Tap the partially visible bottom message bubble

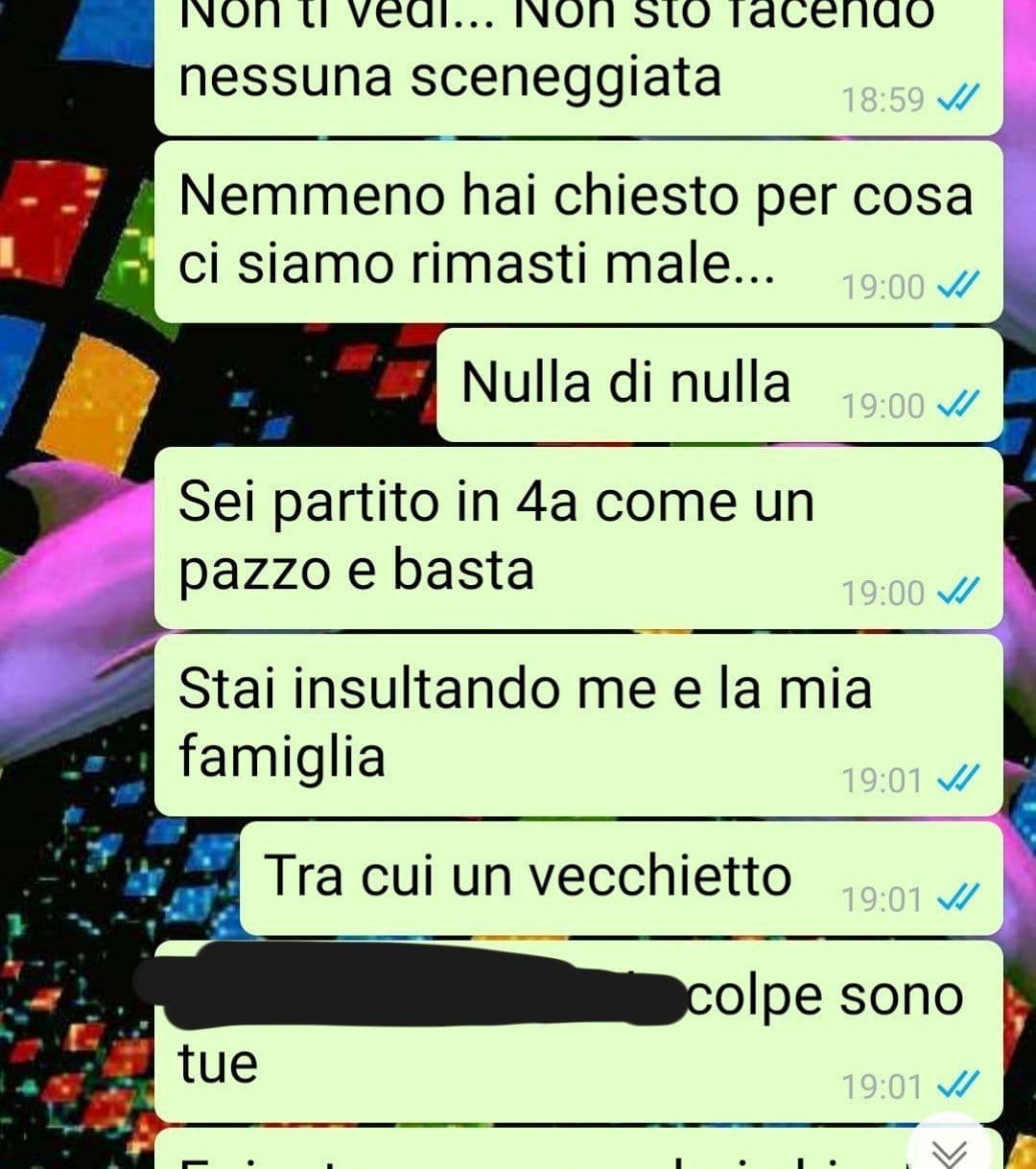pos(578,1149)
